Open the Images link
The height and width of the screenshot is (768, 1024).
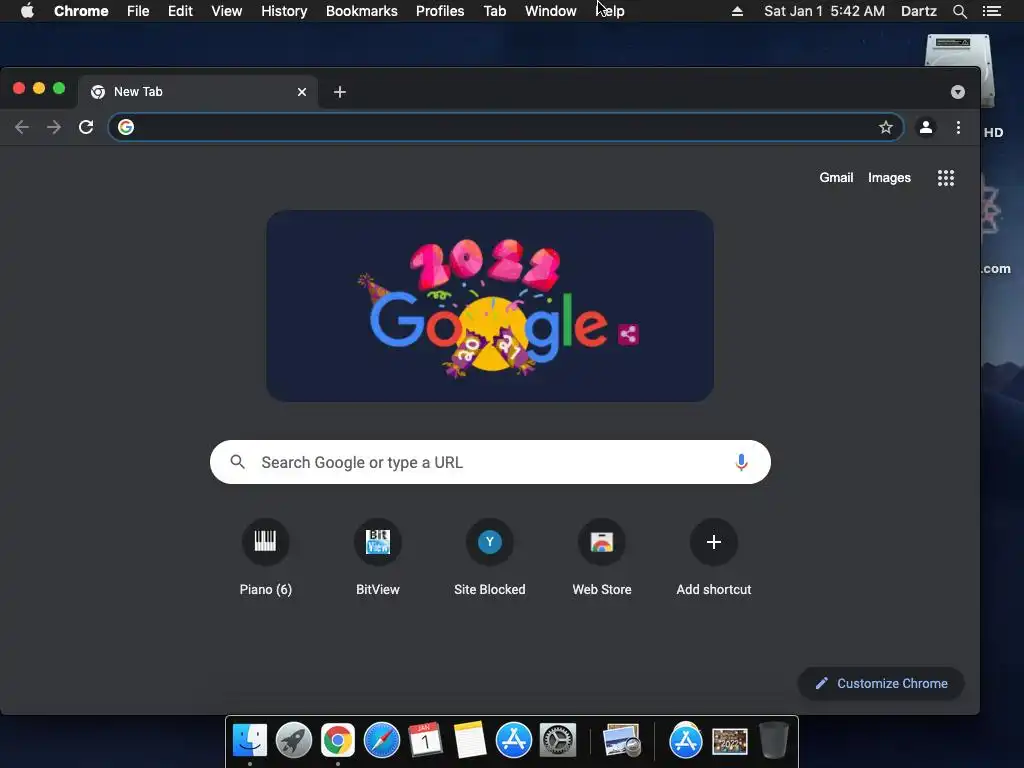pyautogui.click(x=889, y=178)
